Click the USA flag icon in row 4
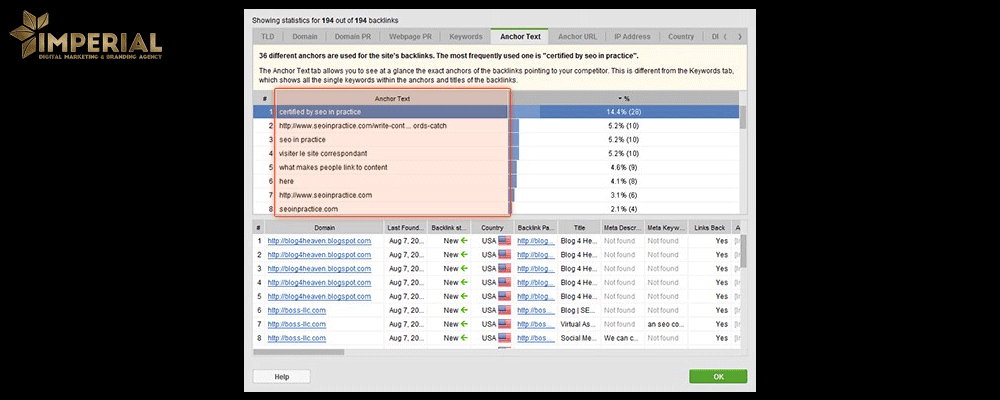Screen dimensions: 1000x400 click(x=504, y=283)
